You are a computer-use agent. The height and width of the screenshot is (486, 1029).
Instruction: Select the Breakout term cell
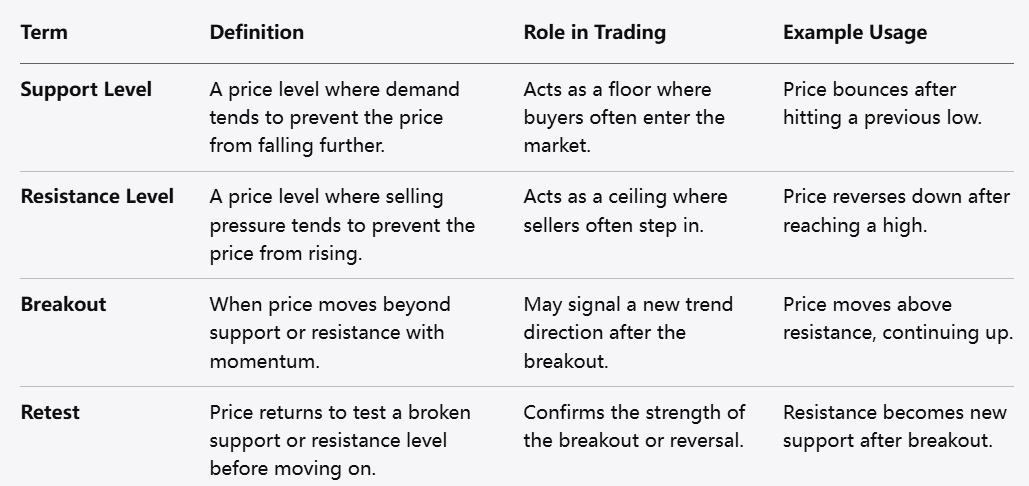click(x=63, y=304)
